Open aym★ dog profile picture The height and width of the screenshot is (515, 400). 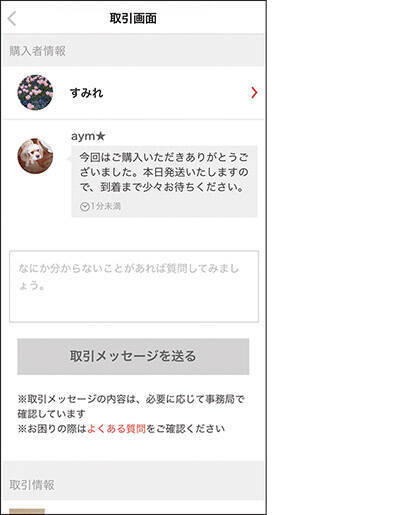pyautogui.click(x=35, y=156)
